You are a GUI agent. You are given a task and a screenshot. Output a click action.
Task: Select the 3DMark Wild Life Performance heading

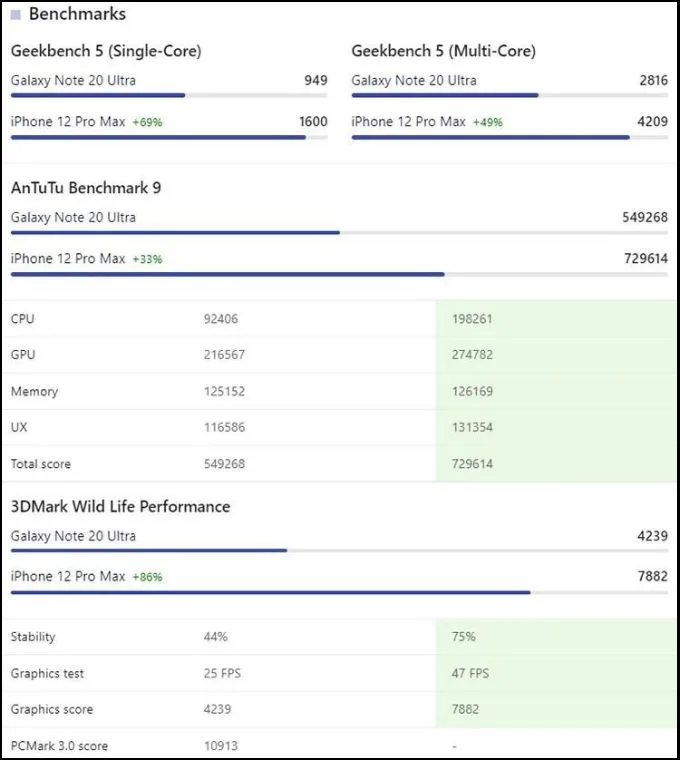120,507
